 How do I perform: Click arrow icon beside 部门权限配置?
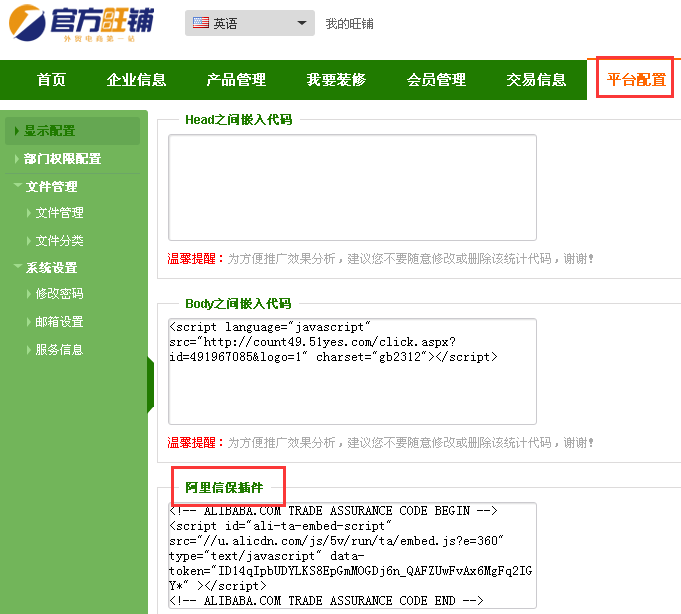[17, 158]
